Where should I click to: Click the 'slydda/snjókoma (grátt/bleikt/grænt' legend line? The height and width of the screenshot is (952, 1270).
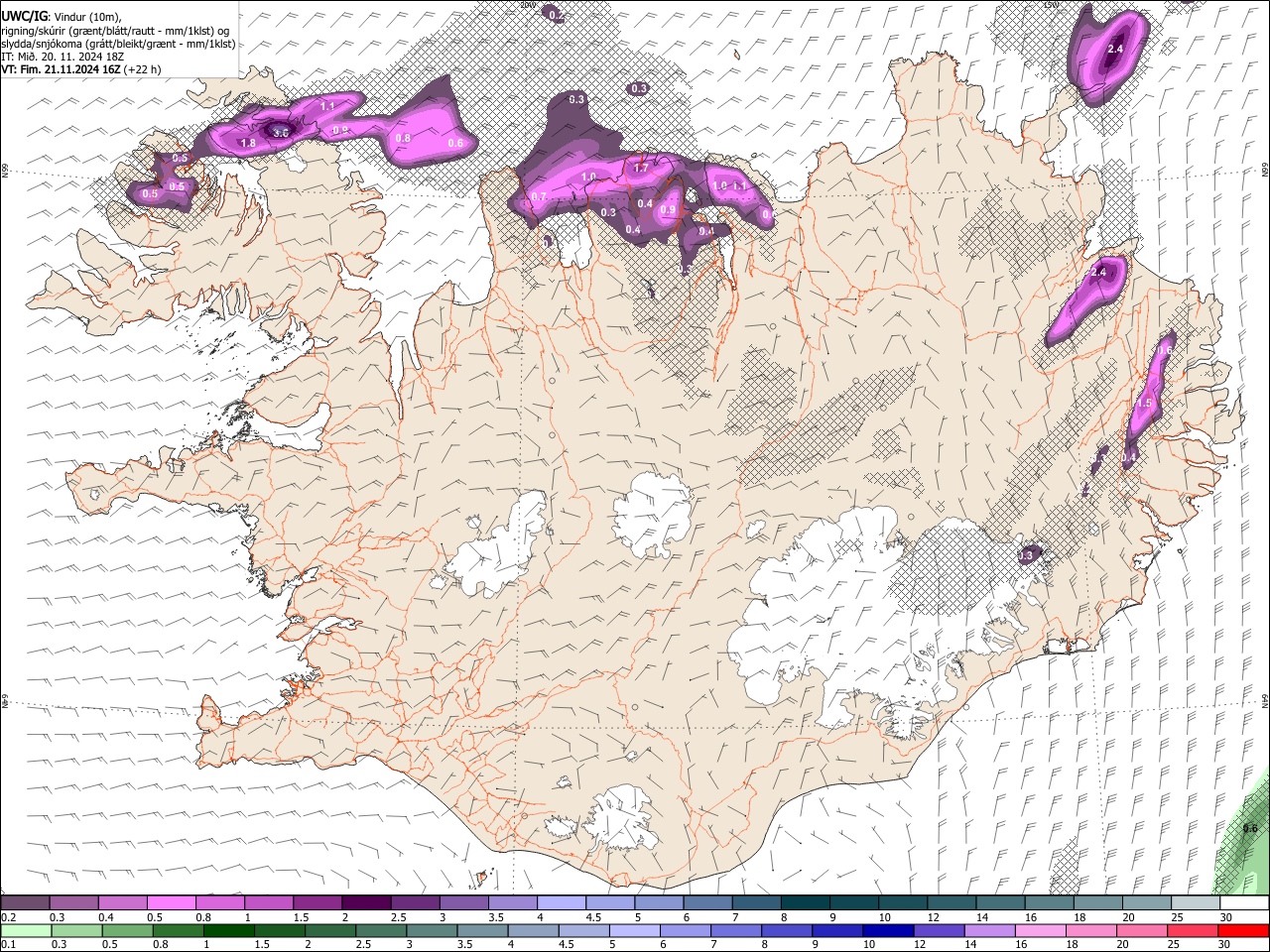click(118, 44)
